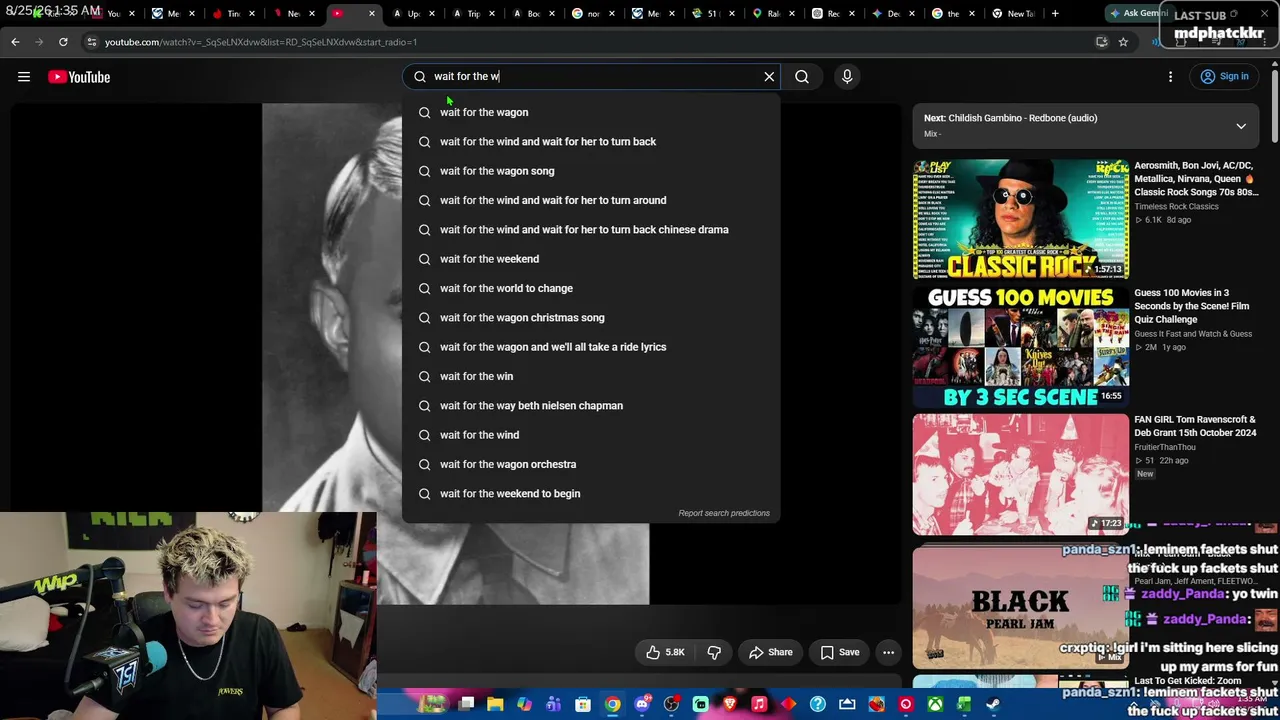Start voice search with microphone
This screenshot has width=1280, height=720.
coord(847,77)
